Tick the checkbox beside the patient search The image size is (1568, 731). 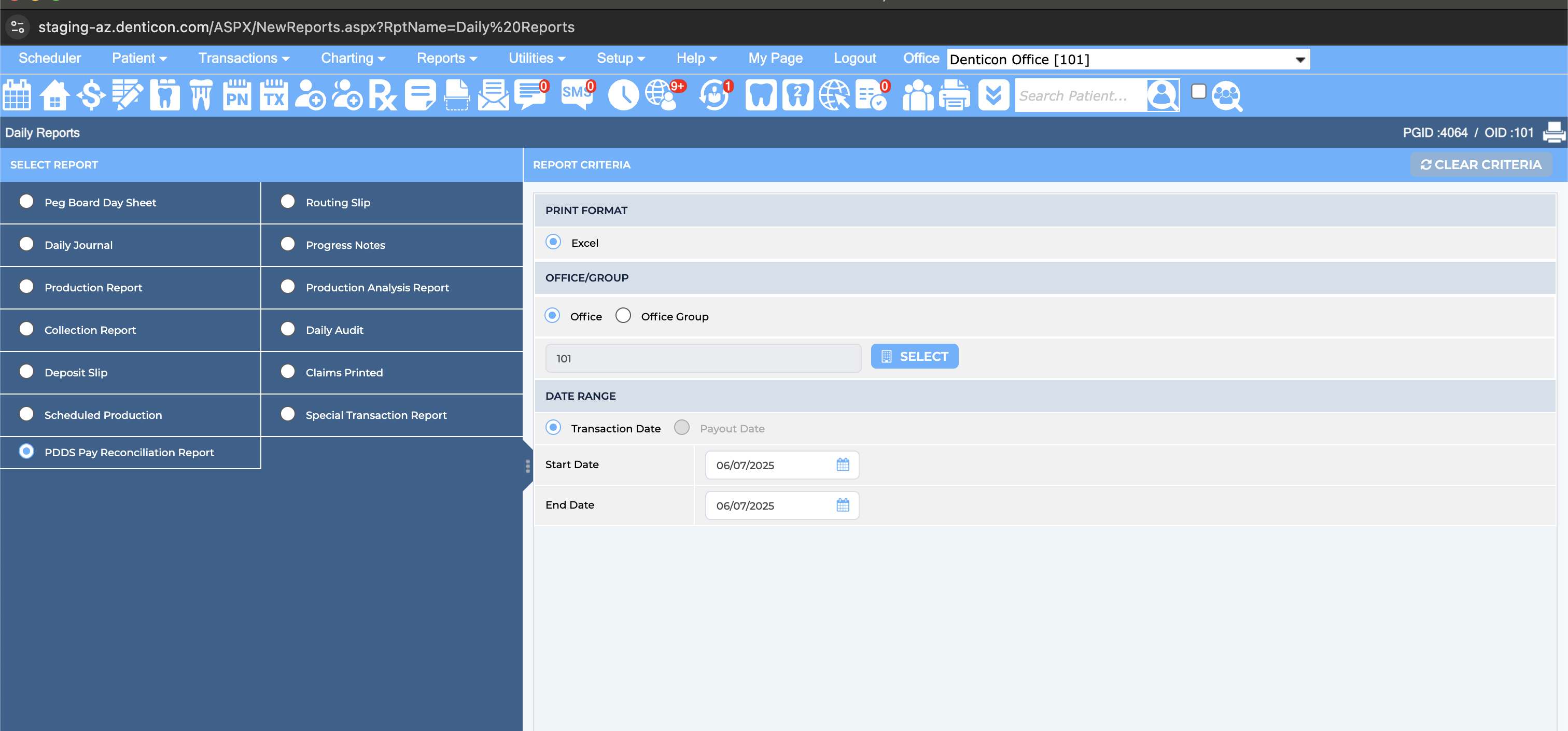tap(1198, 91)
